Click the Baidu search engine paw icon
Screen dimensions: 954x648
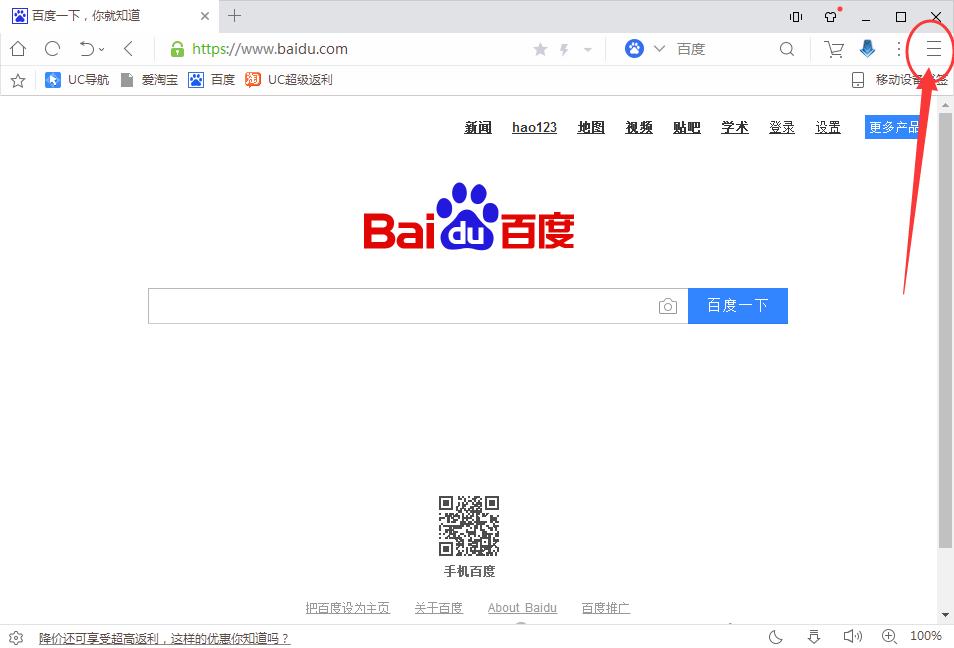(634, 49)
